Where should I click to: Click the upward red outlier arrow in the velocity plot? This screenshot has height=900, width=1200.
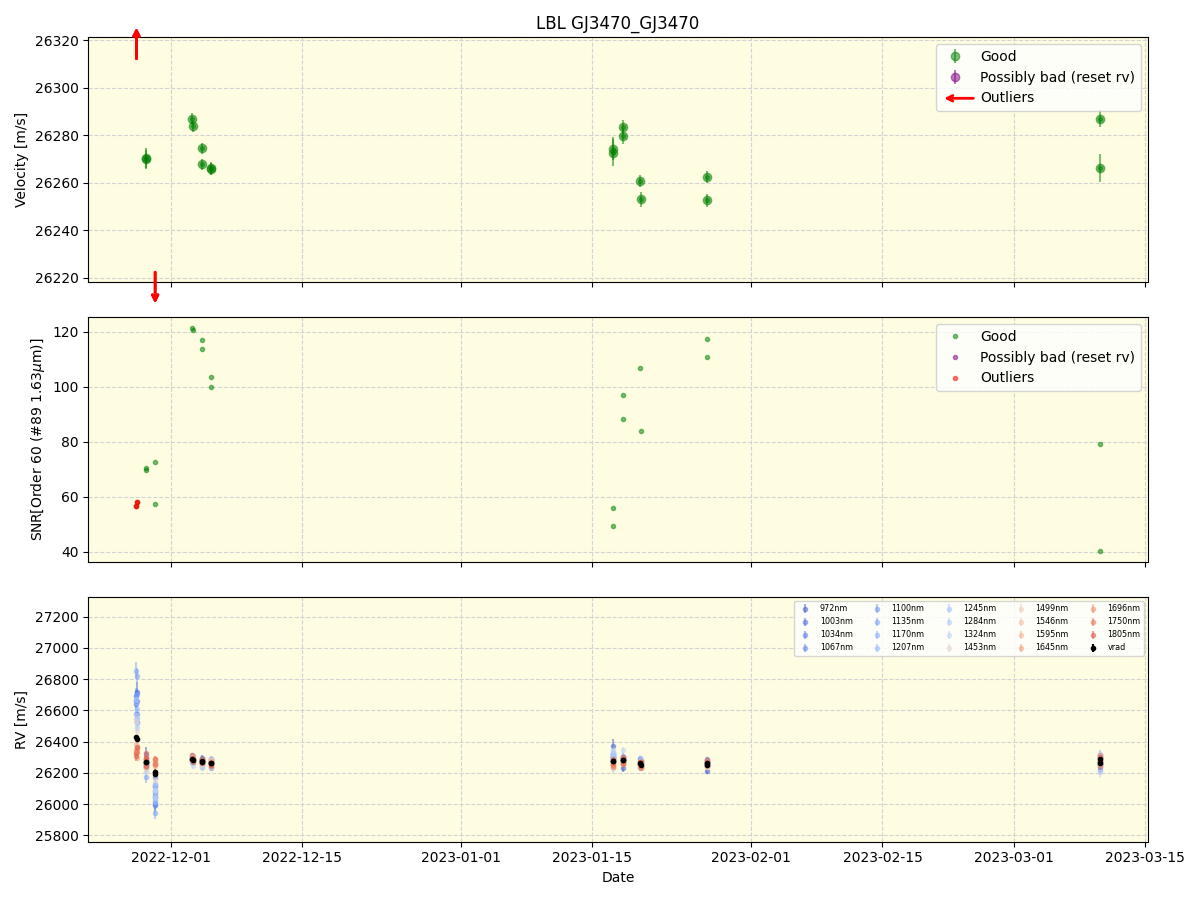tap(136, 44)
